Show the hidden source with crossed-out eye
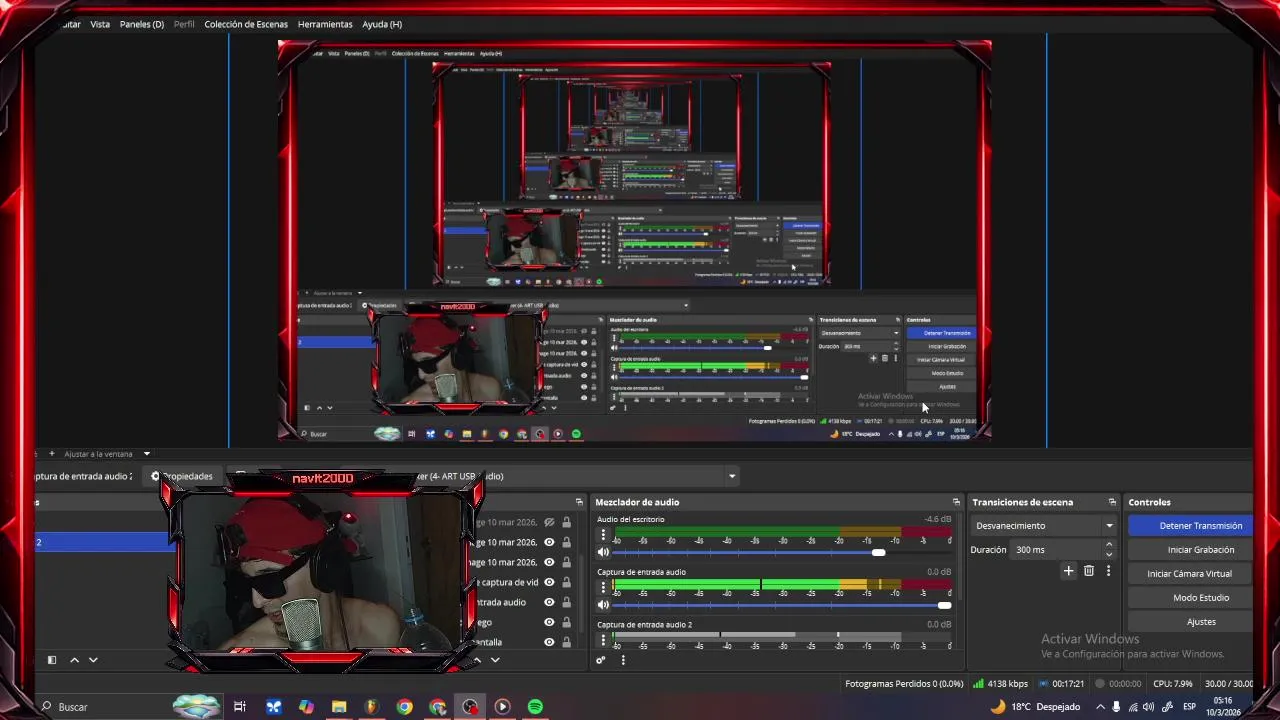The image size is (1280, 720). (549, 523)
